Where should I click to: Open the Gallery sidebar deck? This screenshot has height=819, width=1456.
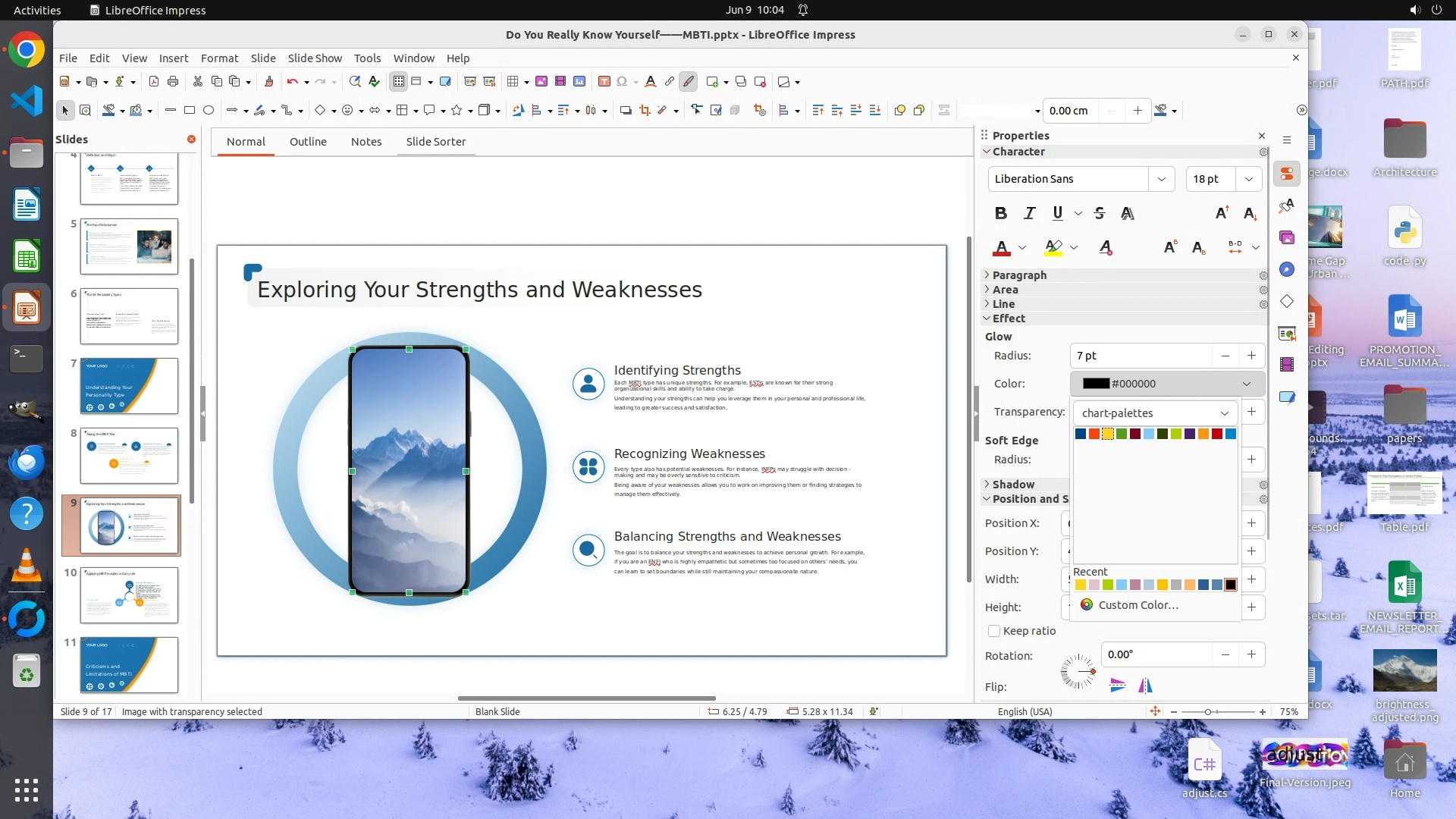(1287, 237)
